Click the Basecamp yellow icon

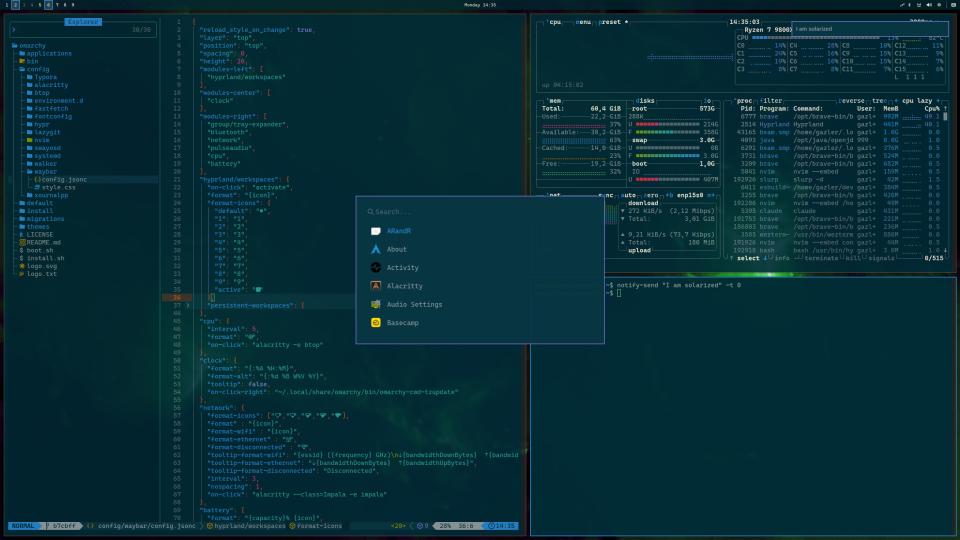click(376, 323)
